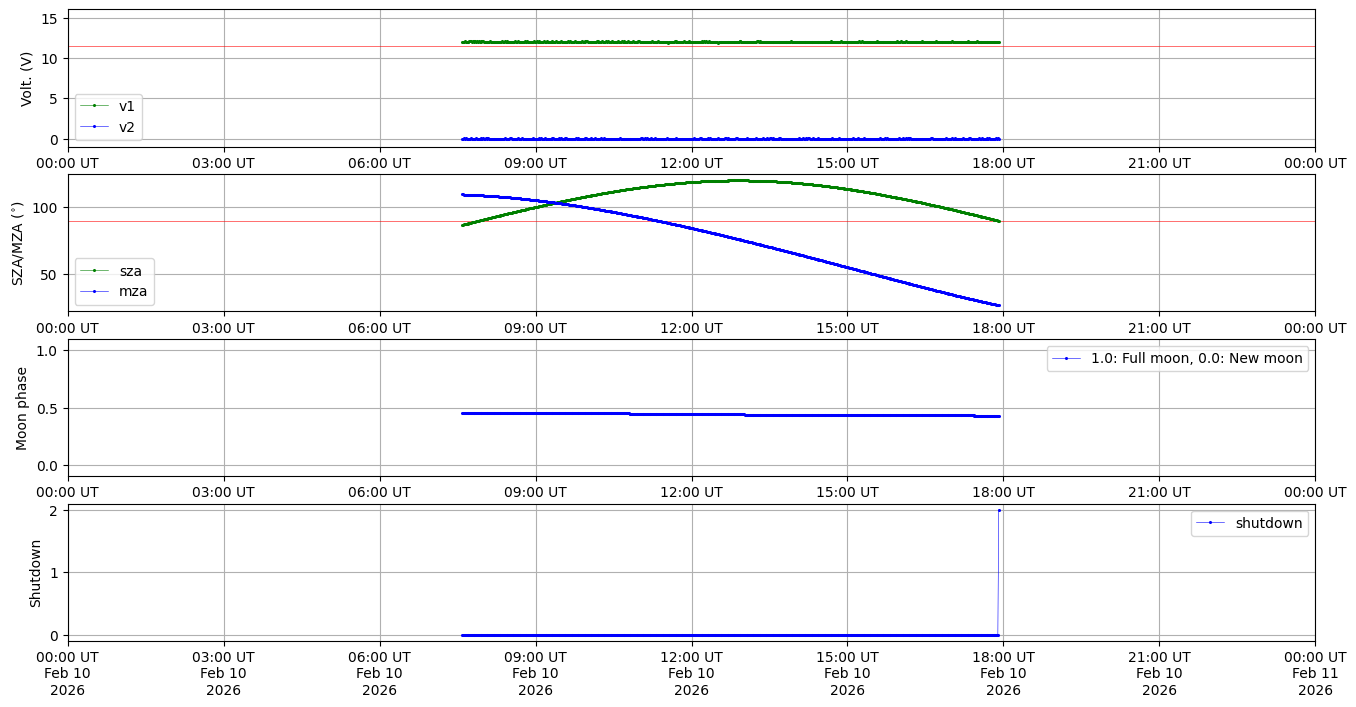This screenshot has height=707, width=1356.
Task: Click the 'SZA/MZA (°)' y-axis label
Action: click(x=17, y=242)
